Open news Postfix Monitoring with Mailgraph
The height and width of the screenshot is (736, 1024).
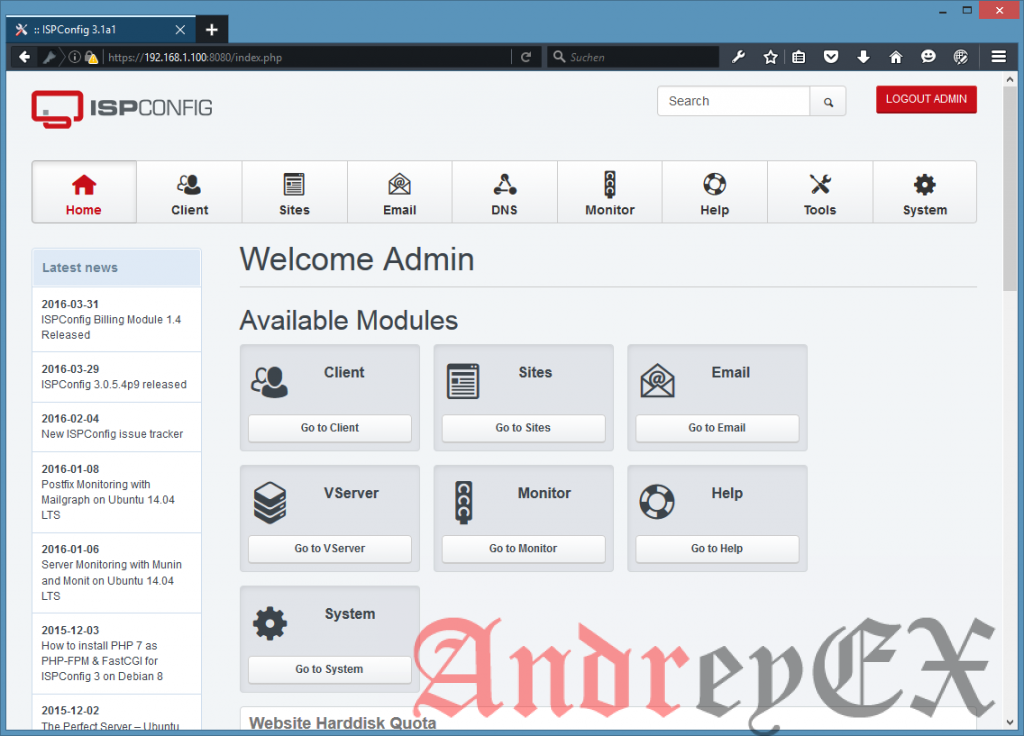(x=108, y=500)
